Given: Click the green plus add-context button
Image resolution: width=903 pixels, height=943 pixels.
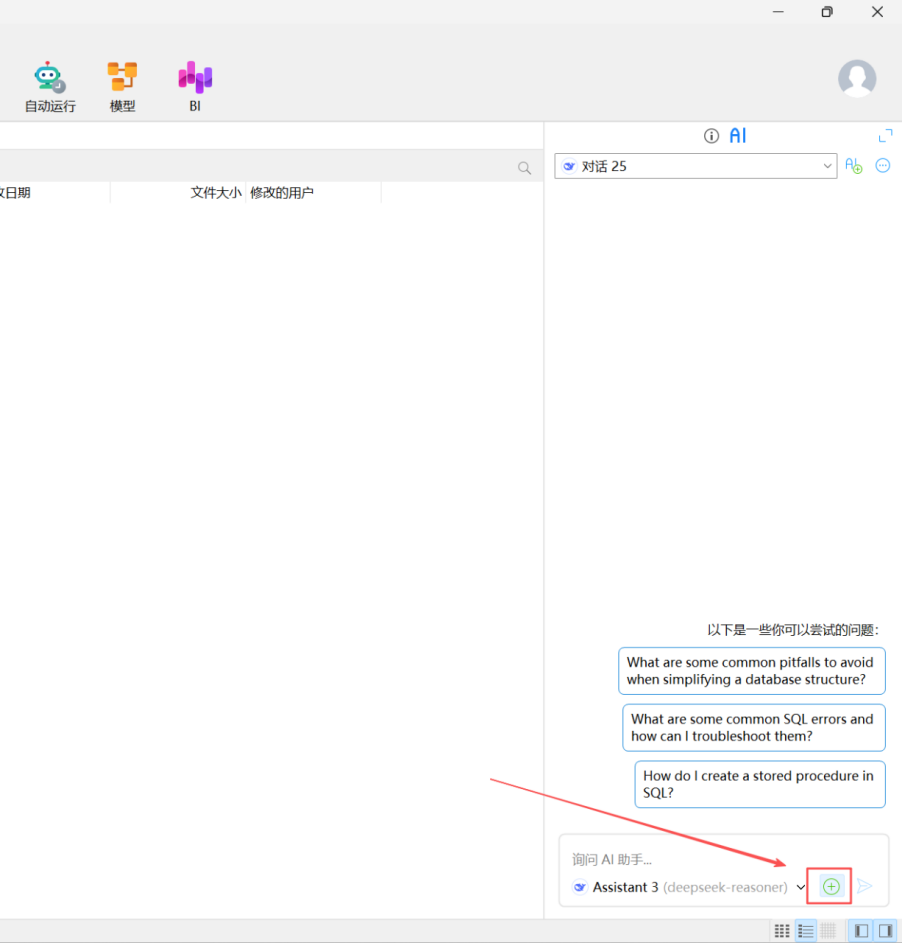Looking at the screenshot, I should 831,886.
